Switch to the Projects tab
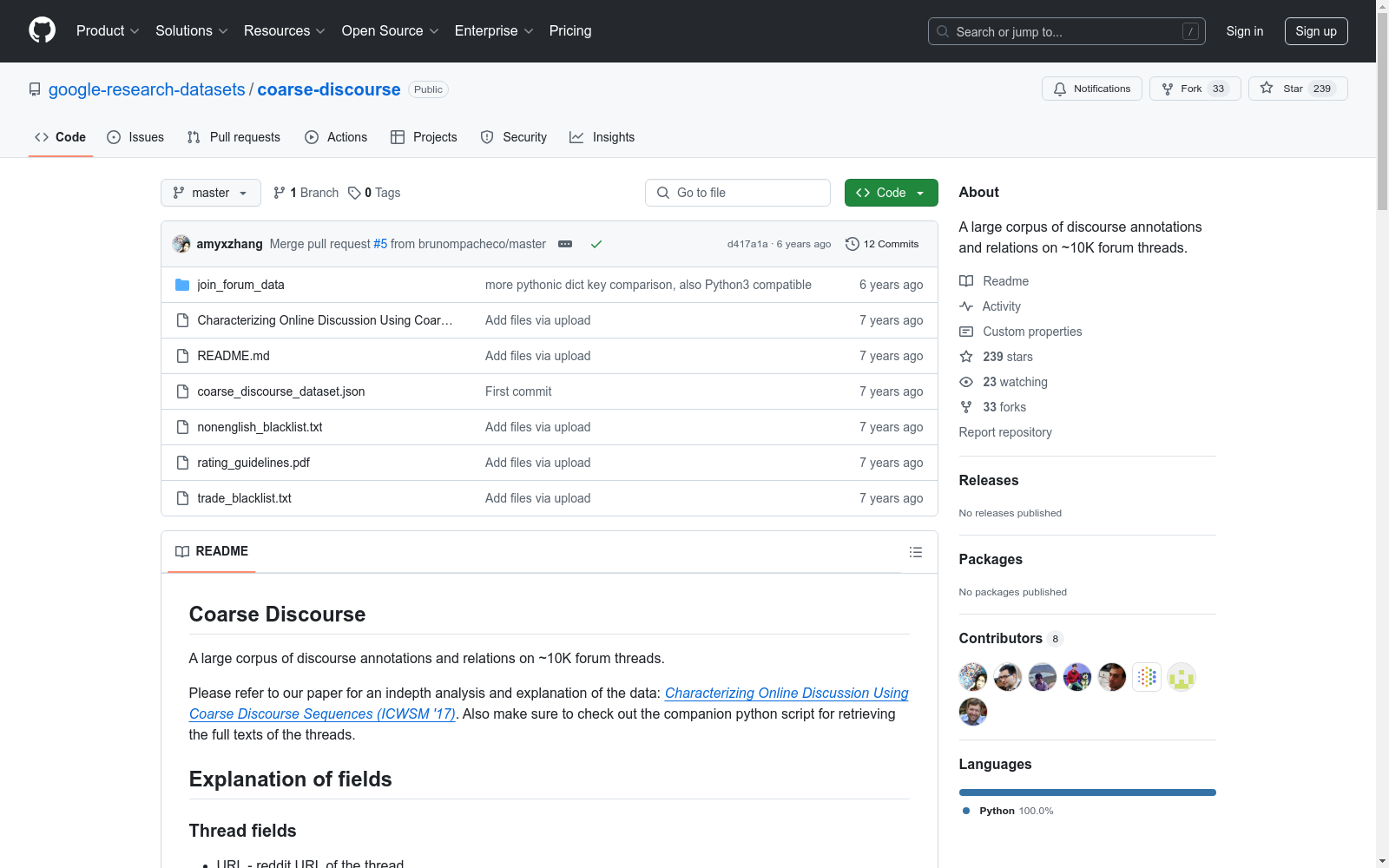This screenshot has height=868, width=1389. (424, 137)
